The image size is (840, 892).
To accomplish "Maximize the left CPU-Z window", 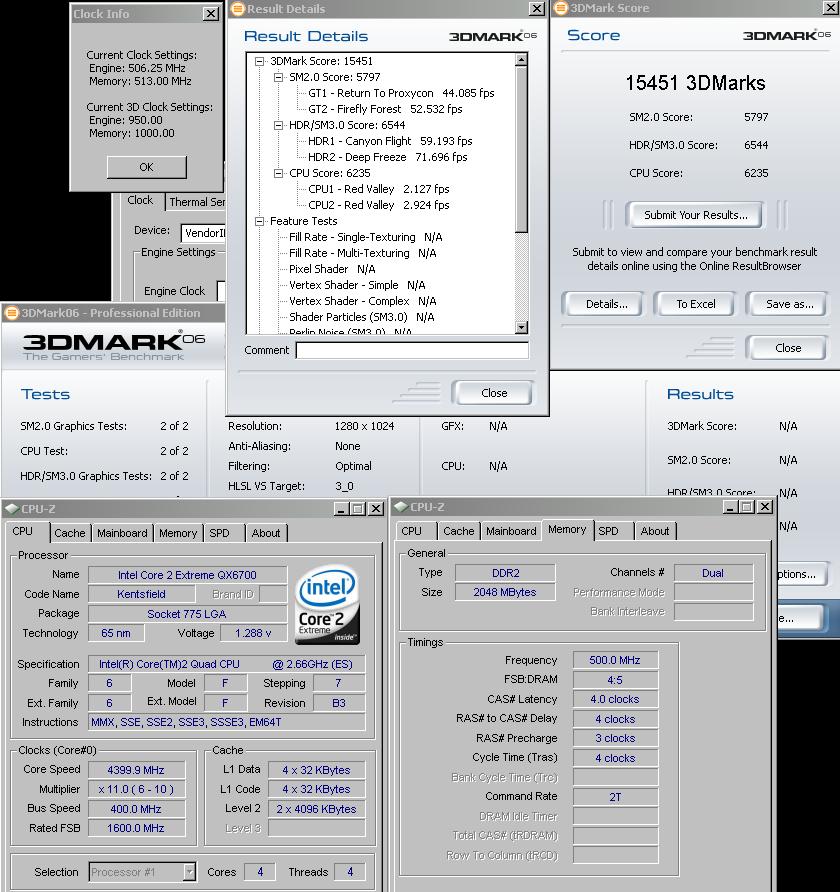I will pyautogui.click(x=358, y=509).
